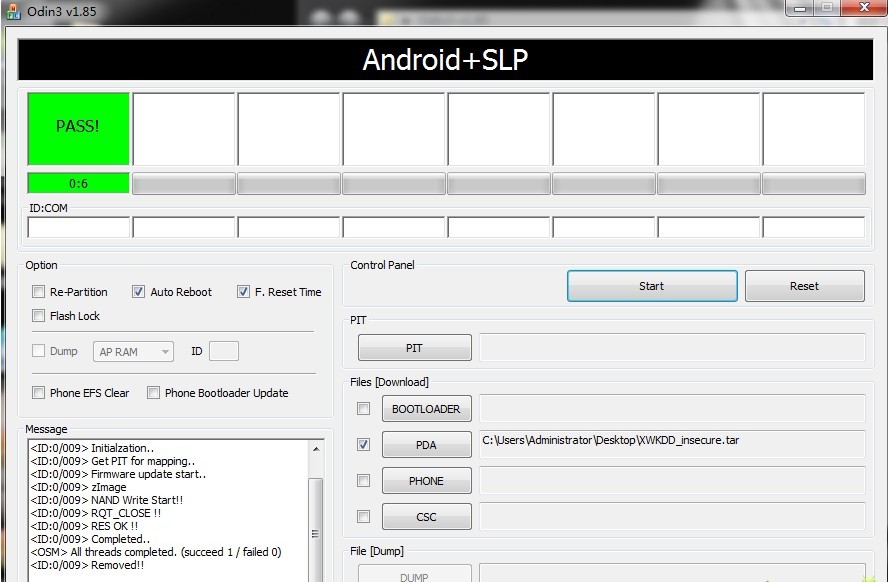Click the Message log scrollbar thumb

point(315,532)
